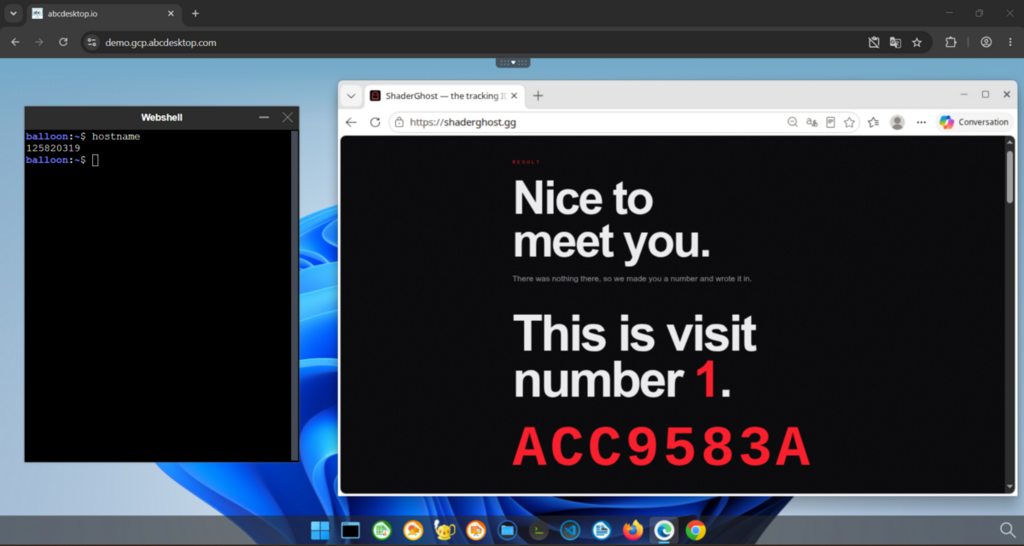Open the Chrome profile icon
Viewport: 1024px width, 546px height.
986,42
